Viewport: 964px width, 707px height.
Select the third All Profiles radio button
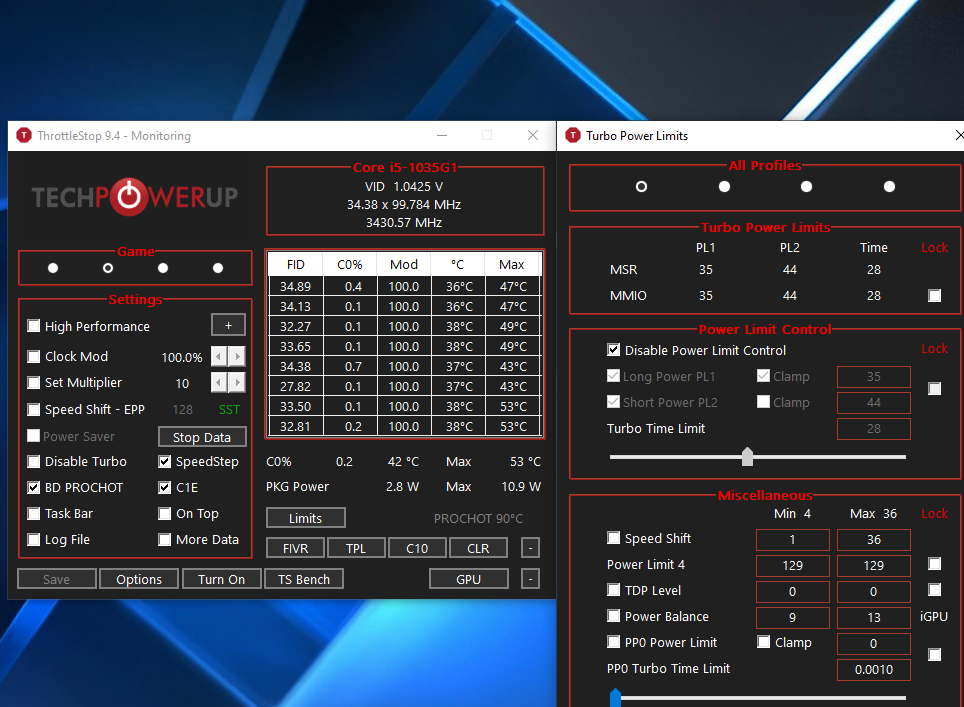point(807,186)
